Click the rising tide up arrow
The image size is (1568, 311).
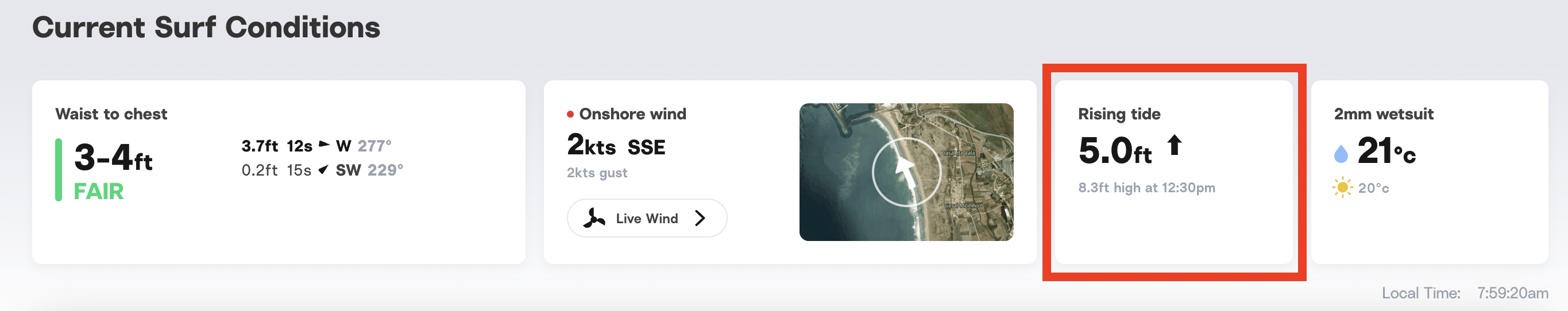[1174, 145]
